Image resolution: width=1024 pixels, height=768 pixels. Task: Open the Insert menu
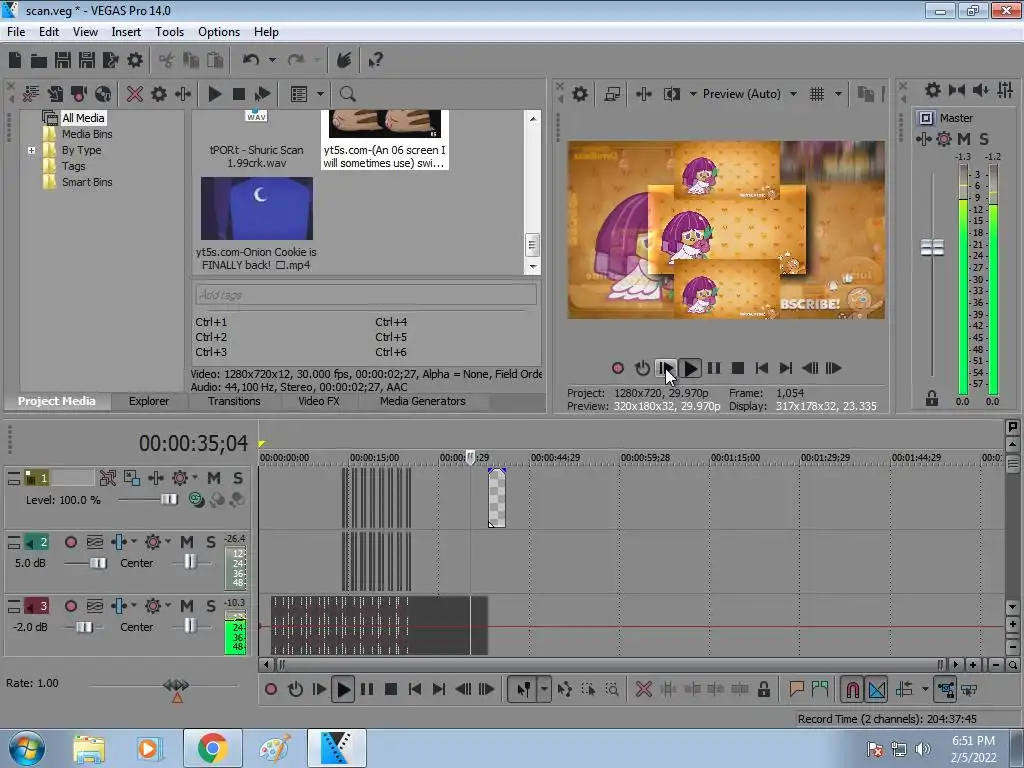click(x=126, y=32)
